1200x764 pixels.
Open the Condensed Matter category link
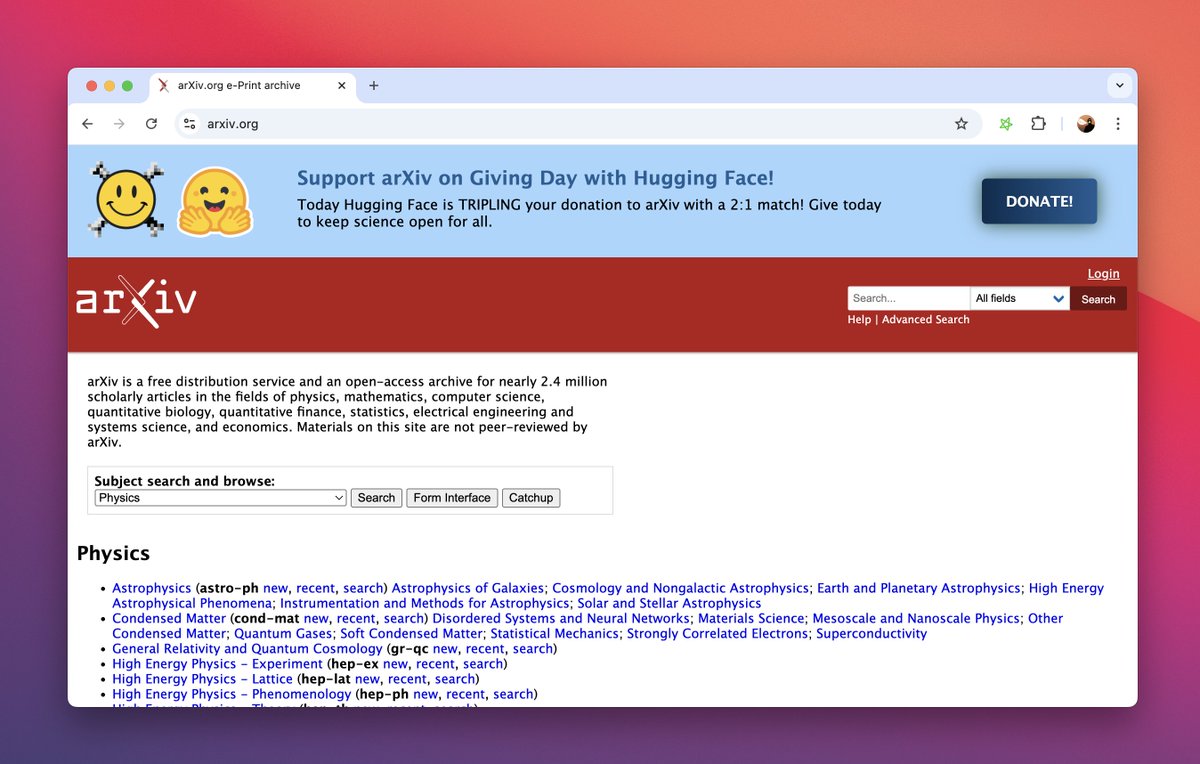pos(167,618)
